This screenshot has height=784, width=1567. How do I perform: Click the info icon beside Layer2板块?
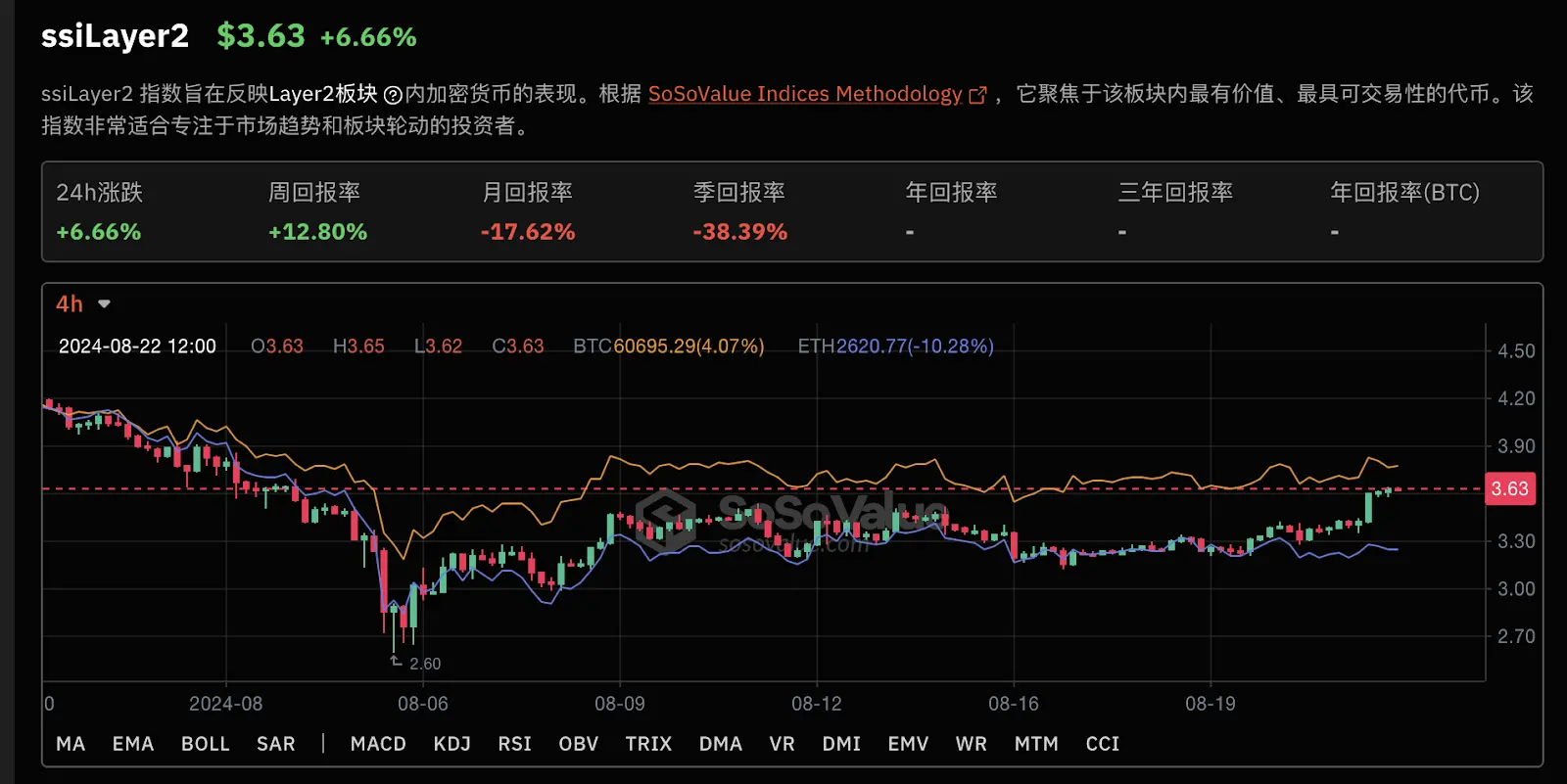393,95
